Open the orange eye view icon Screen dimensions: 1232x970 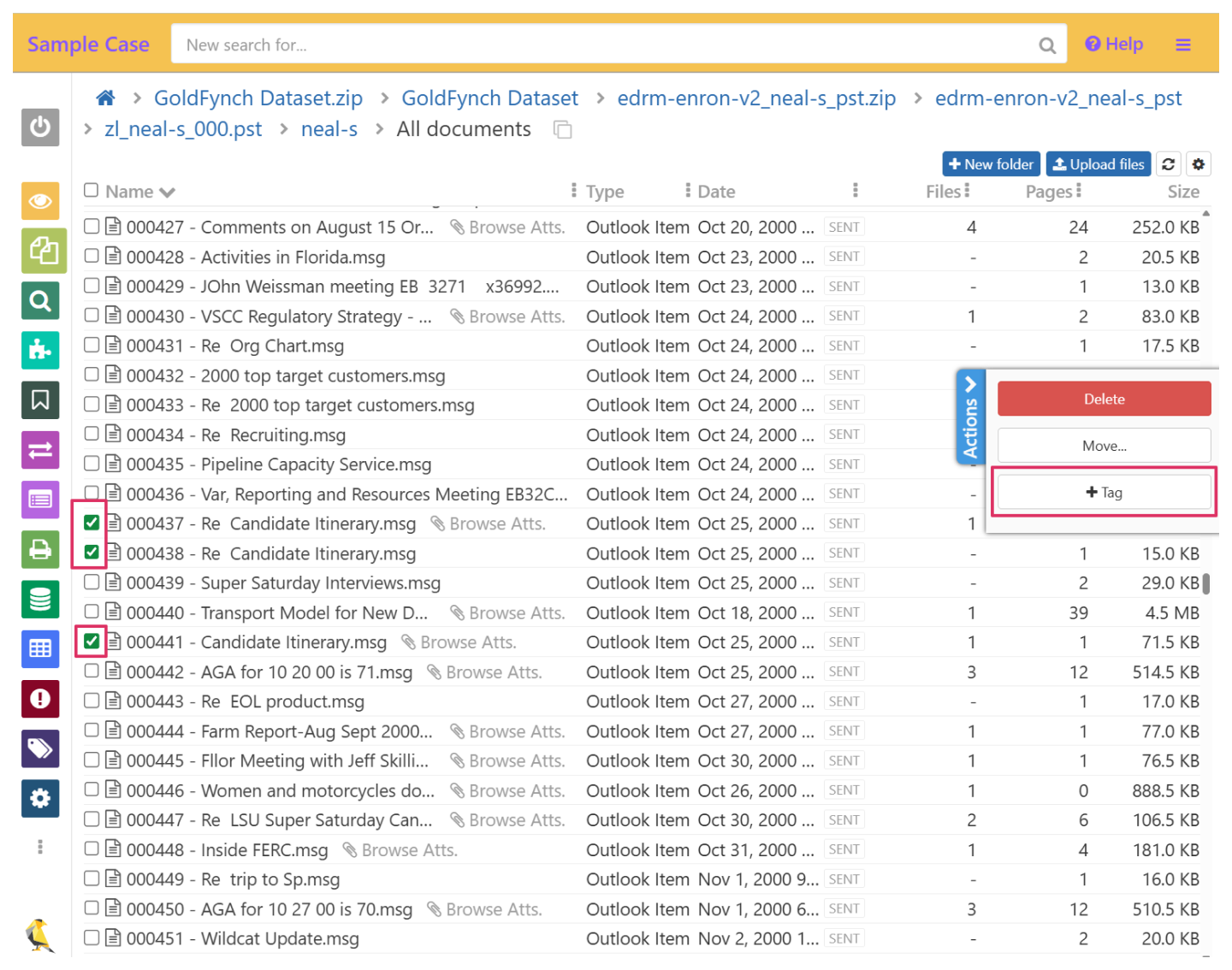click(40, 201)
